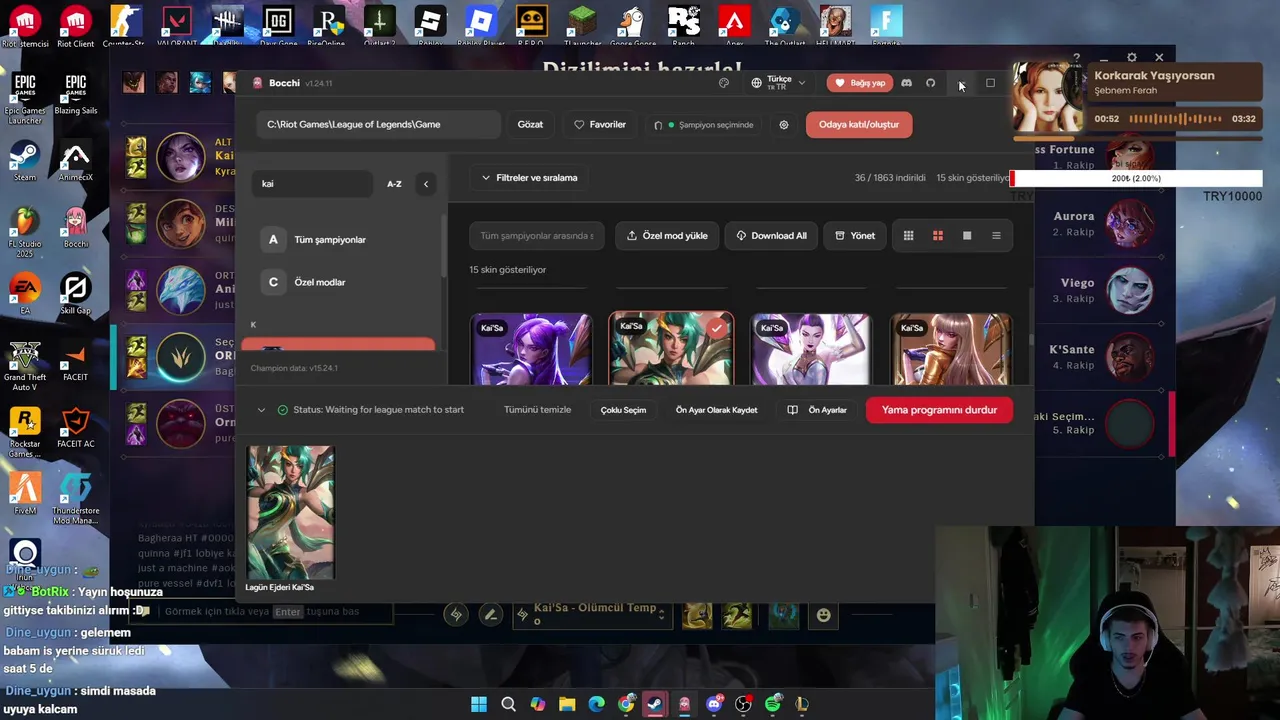Click Ön Ayar Olarak Kaydet button

click(716, 410)
